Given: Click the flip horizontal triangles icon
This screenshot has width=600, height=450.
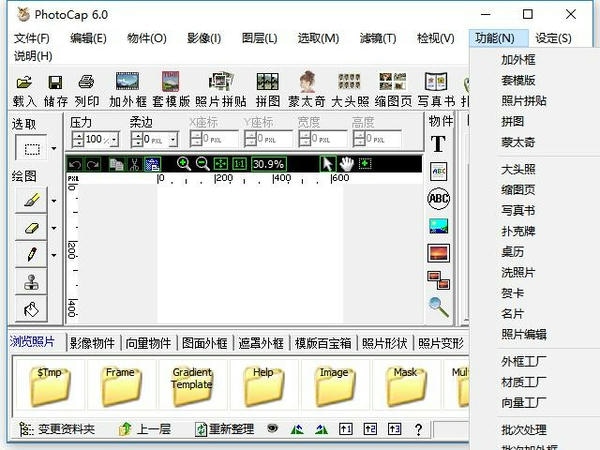Looking at the screenshot, I should [x=297, y=429].
